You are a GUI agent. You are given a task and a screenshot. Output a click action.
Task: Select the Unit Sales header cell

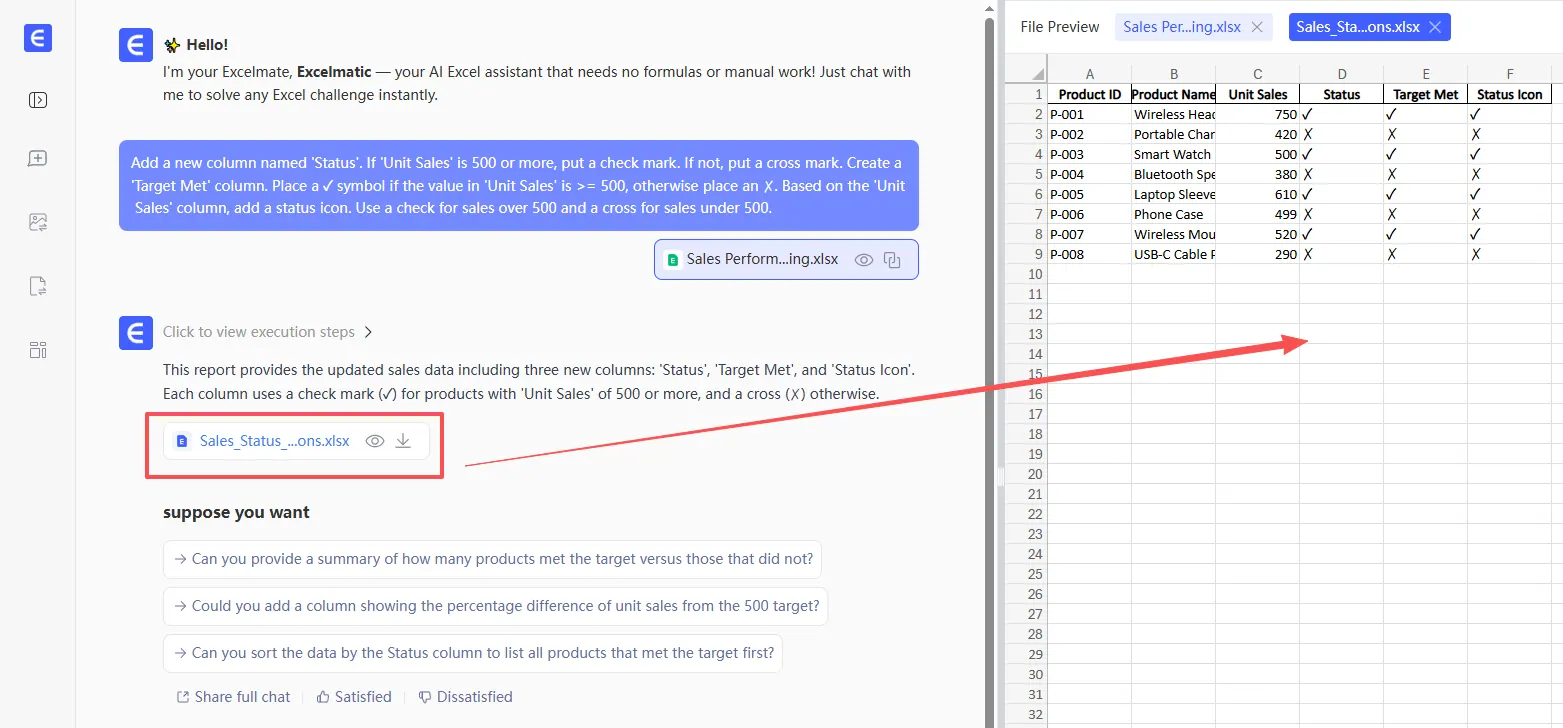(x=1257, y=94)
